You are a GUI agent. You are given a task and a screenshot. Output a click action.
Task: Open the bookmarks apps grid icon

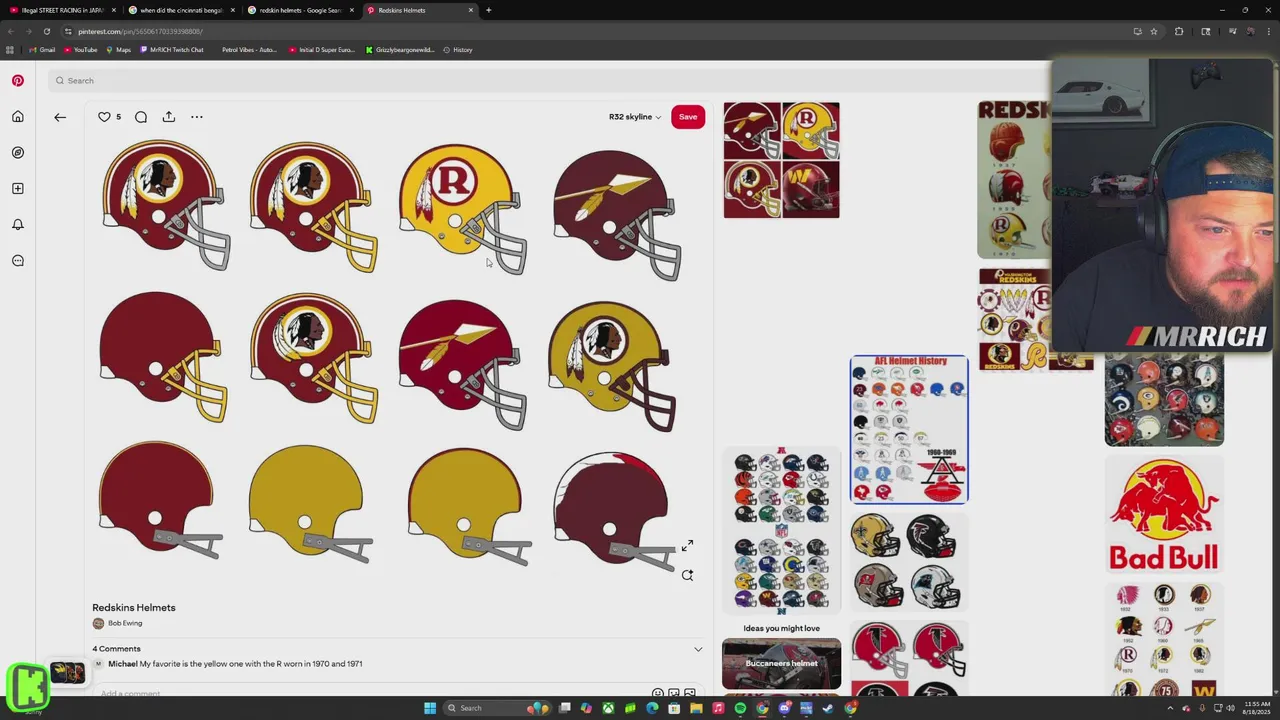pyautogui.click(x=10, y=50)
